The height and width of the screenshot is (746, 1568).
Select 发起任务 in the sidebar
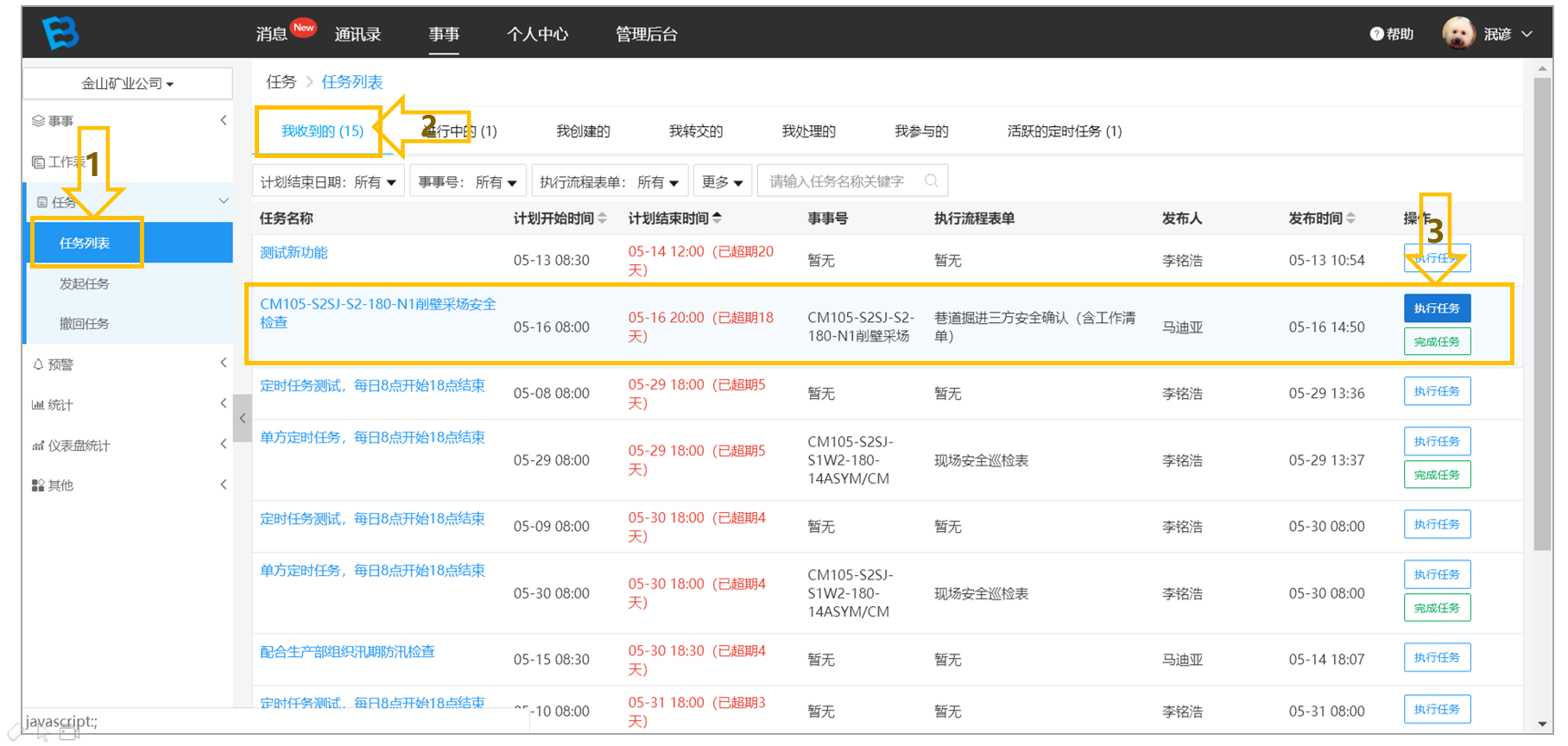[x=85, y=283]
